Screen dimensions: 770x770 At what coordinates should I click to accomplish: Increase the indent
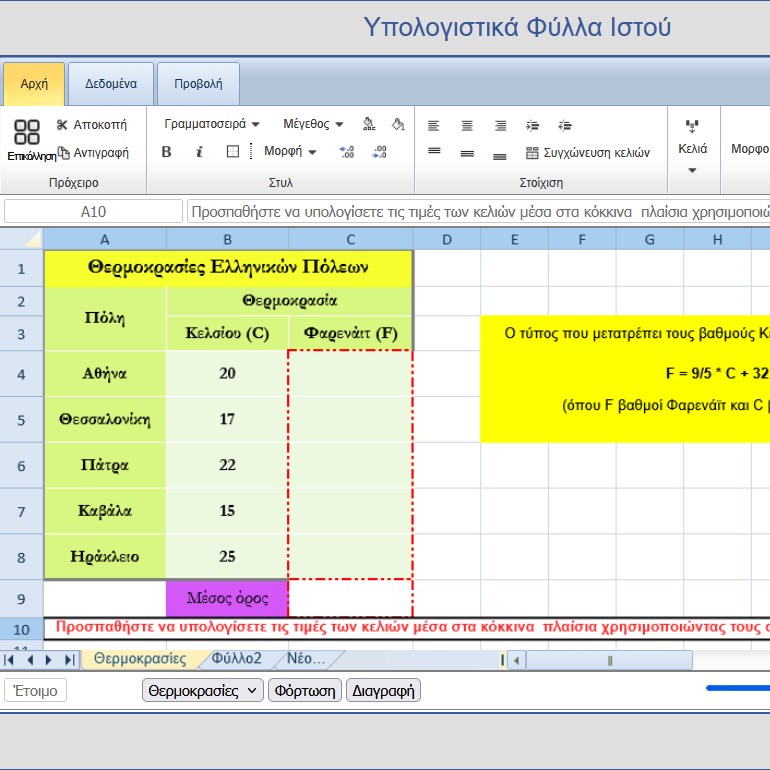pos(532,126)
